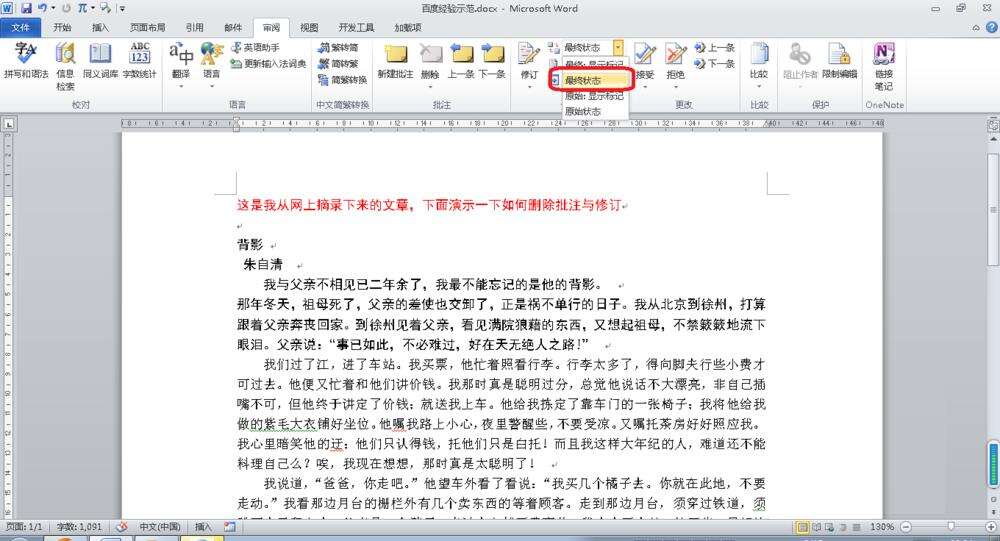Zoom out with minus button
Screen dimensions: 1000x541
coord(905,528)
